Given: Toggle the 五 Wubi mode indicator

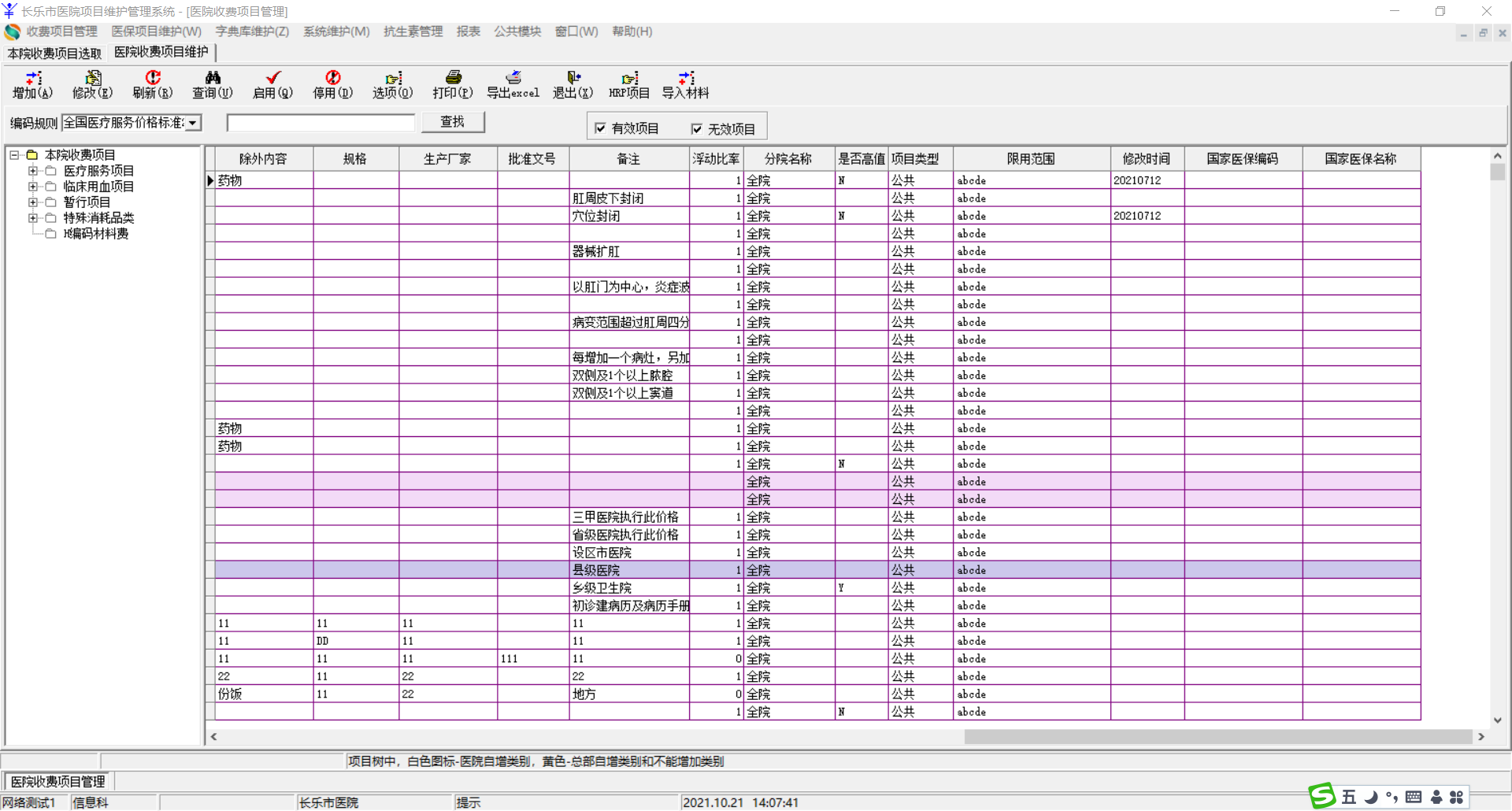Looking at the screenshot, I should 1349,797.
